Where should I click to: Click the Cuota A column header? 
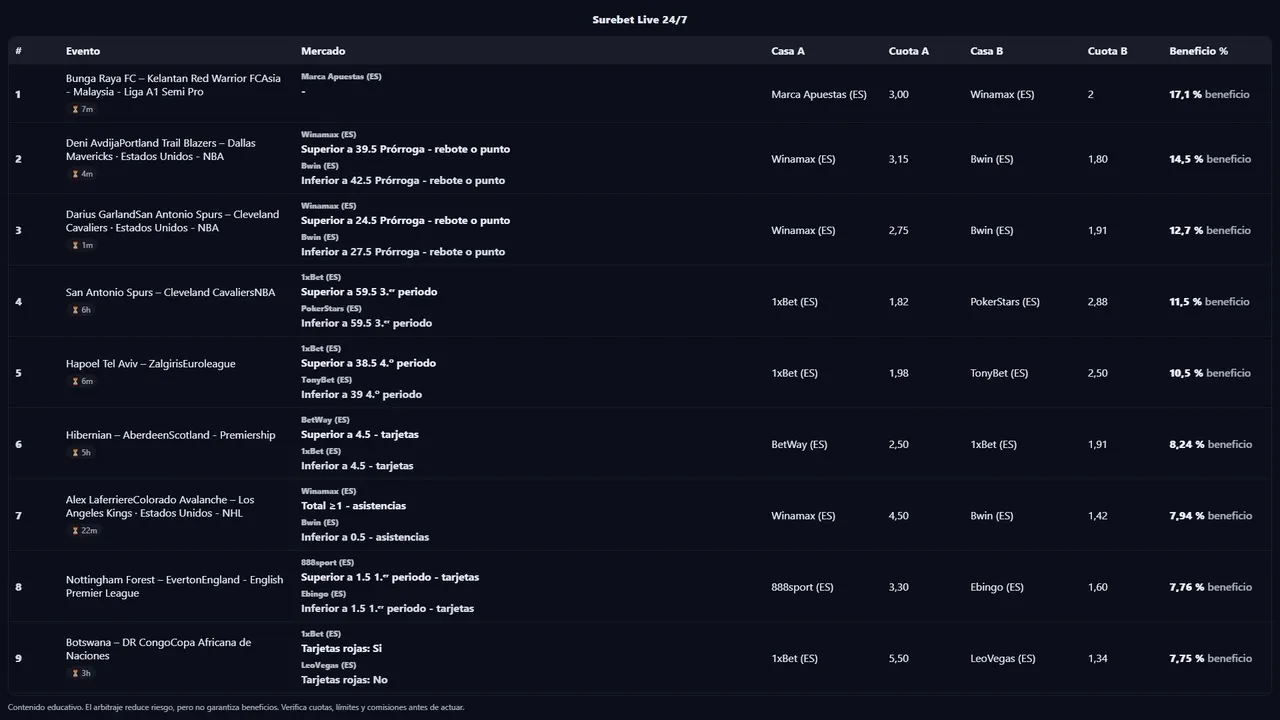click(908, 51)
